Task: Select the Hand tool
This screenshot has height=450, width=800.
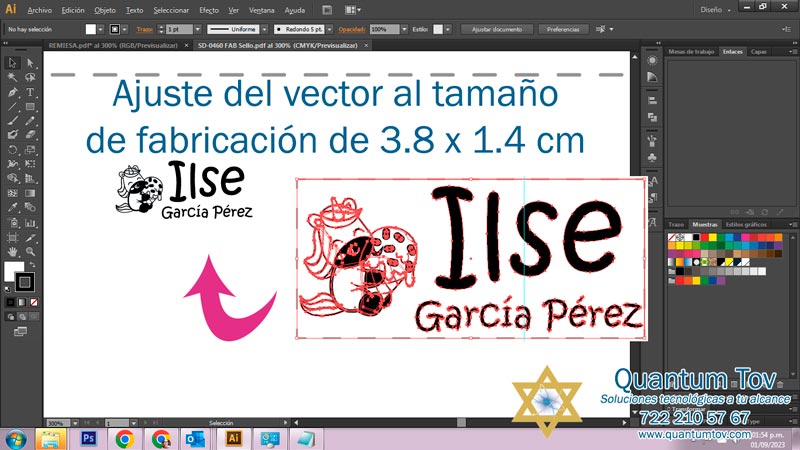Action: pyautogui.click(x=13, y=252)
